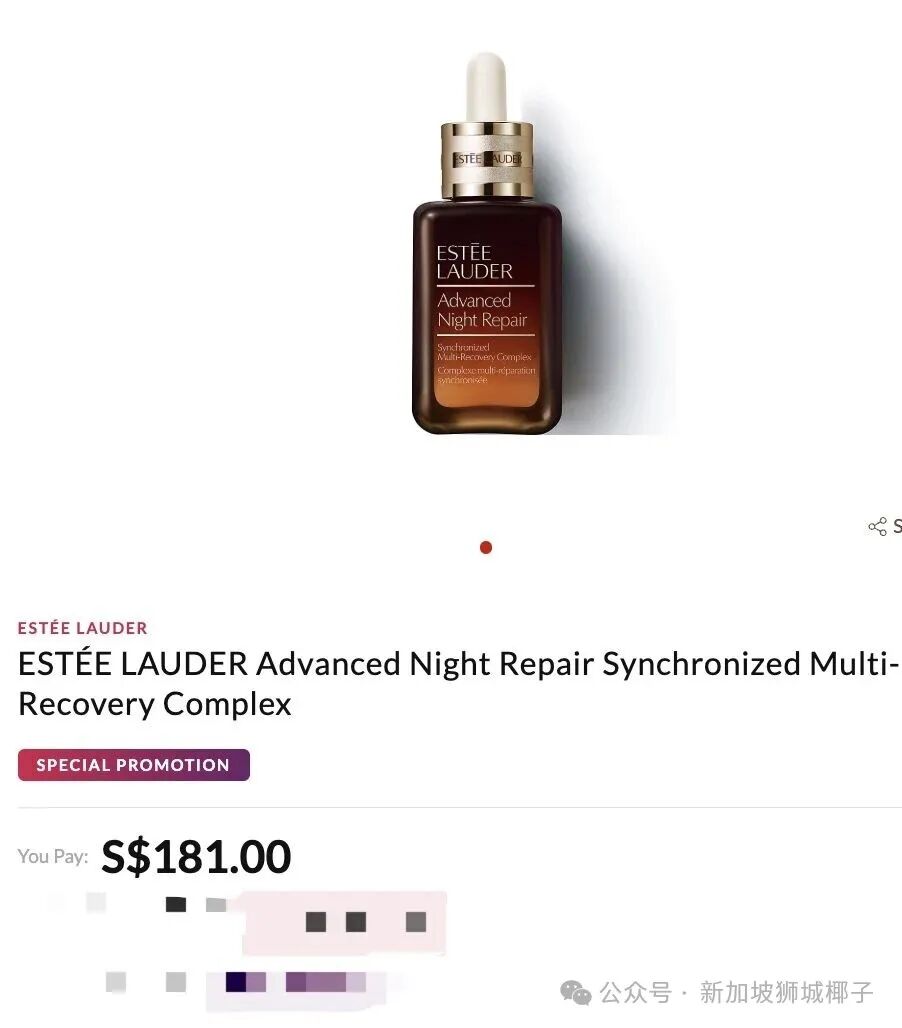Screen dimensions: 902x1028
Task: Select the red image carousel dot
Action: (x=486, y=547)
